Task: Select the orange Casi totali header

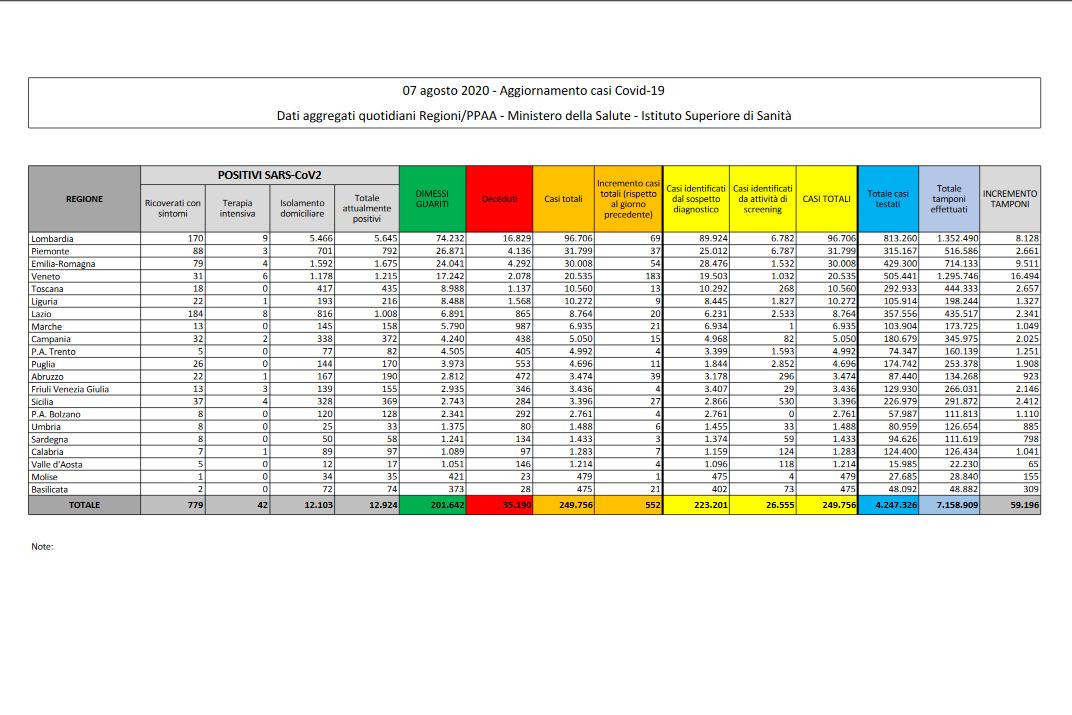Action: click(563, 199)
